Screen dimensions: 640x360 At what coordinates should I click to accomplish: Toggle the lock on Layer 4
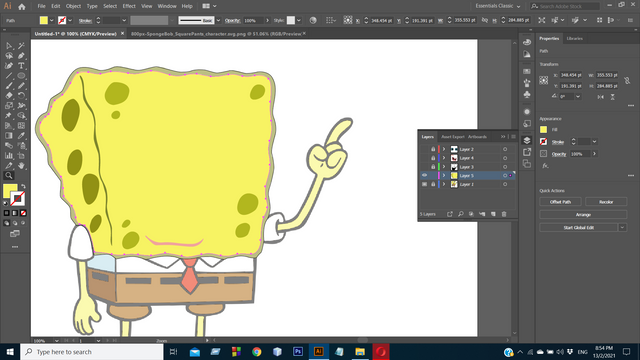[433, 158]
